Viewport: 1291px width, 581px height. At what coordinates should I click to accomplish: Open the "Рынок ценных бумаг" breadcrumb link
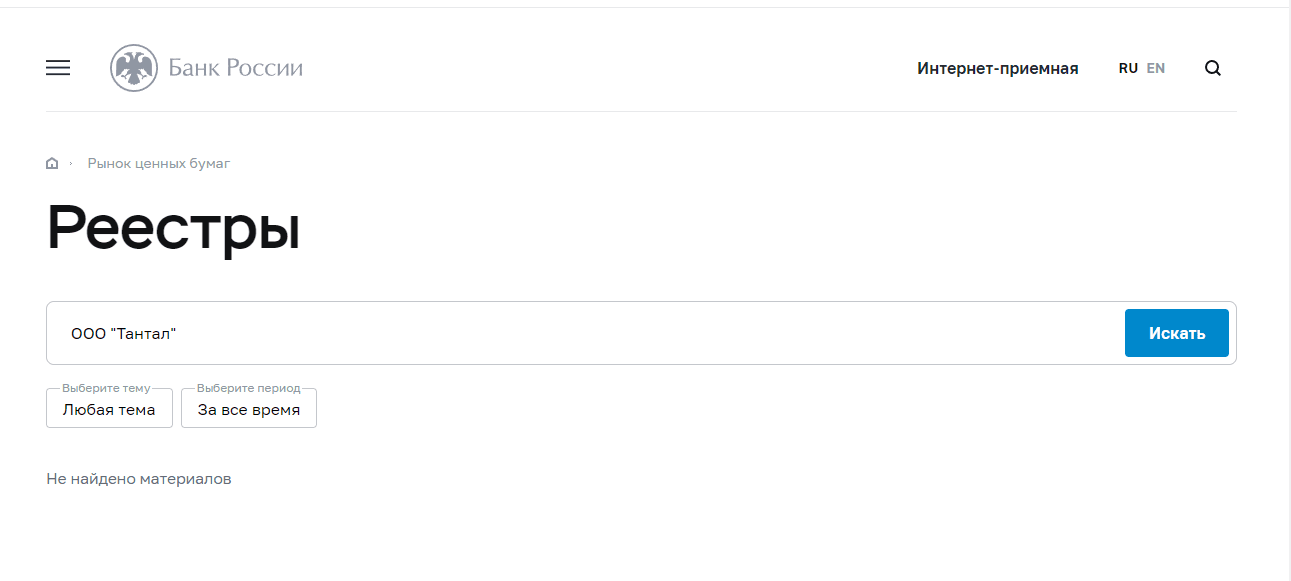(x=158, y=163)
